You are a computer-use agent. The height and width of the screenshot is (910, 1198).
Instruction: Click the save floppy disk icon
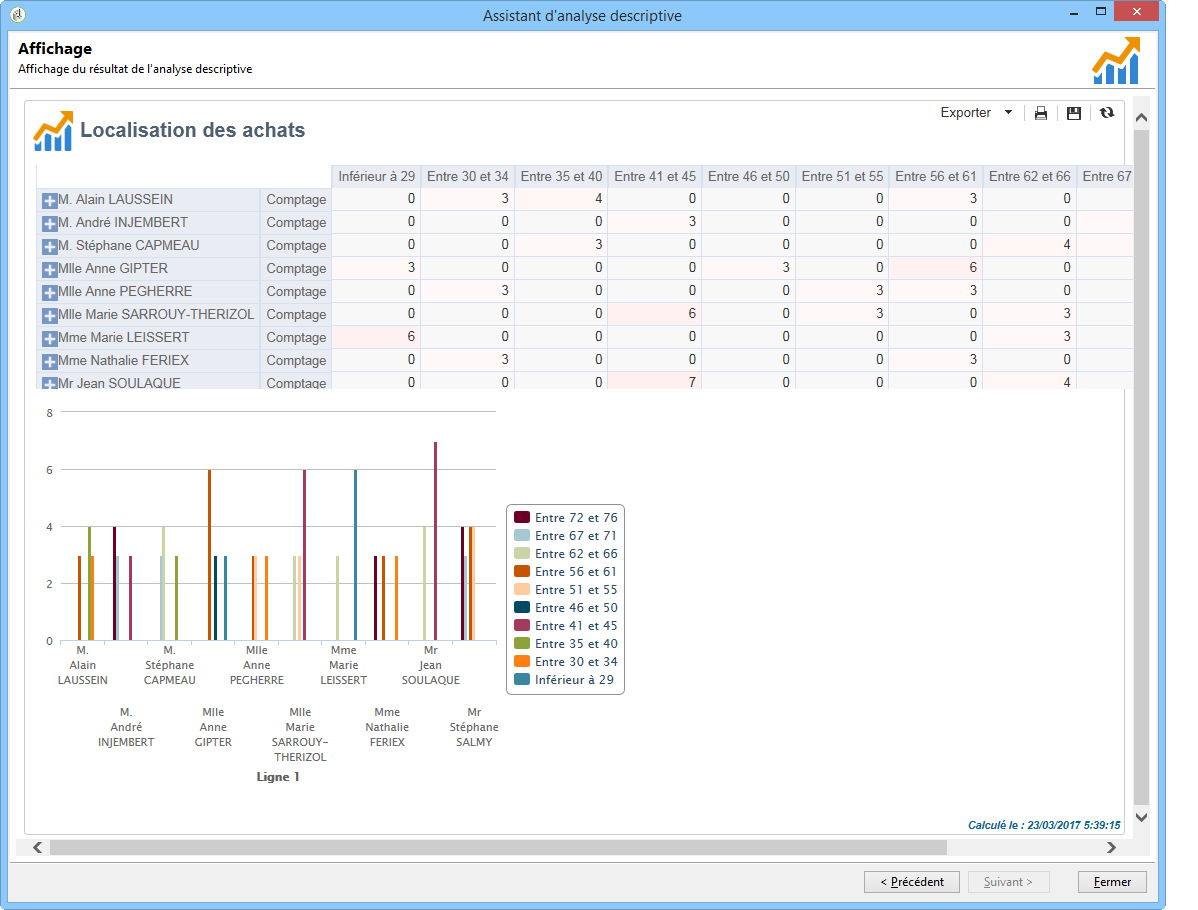pos(1074,114)
